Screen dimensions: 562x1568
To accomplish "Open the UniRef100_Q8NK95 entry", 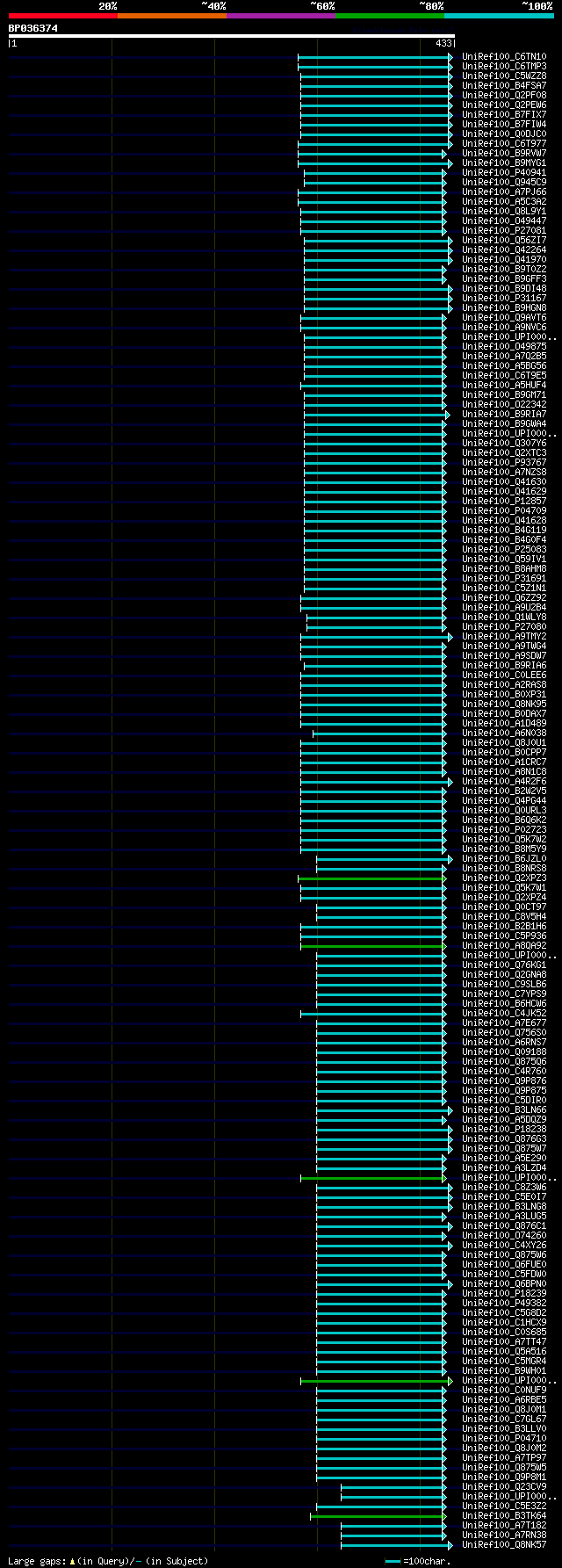I will coord(504,704).
